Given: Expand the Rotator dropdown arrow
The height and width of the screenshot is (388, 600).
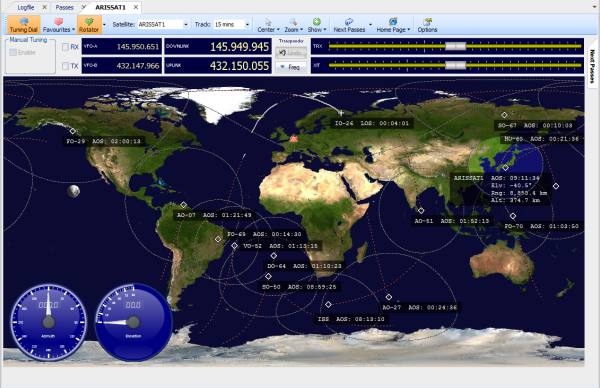Looking at the screenshot, I should pyautogui.click(x=104, y=25).
